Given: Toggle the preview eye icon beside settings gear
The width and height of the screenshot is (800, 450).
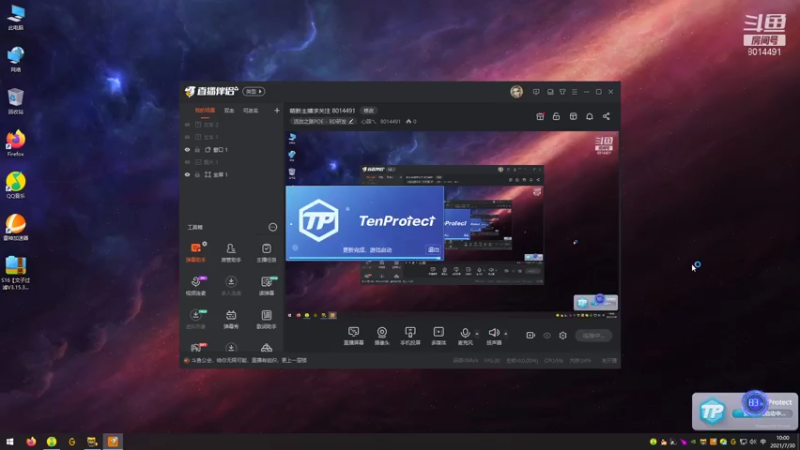Looking at the screenshot, I should click(x=547, y=335).
